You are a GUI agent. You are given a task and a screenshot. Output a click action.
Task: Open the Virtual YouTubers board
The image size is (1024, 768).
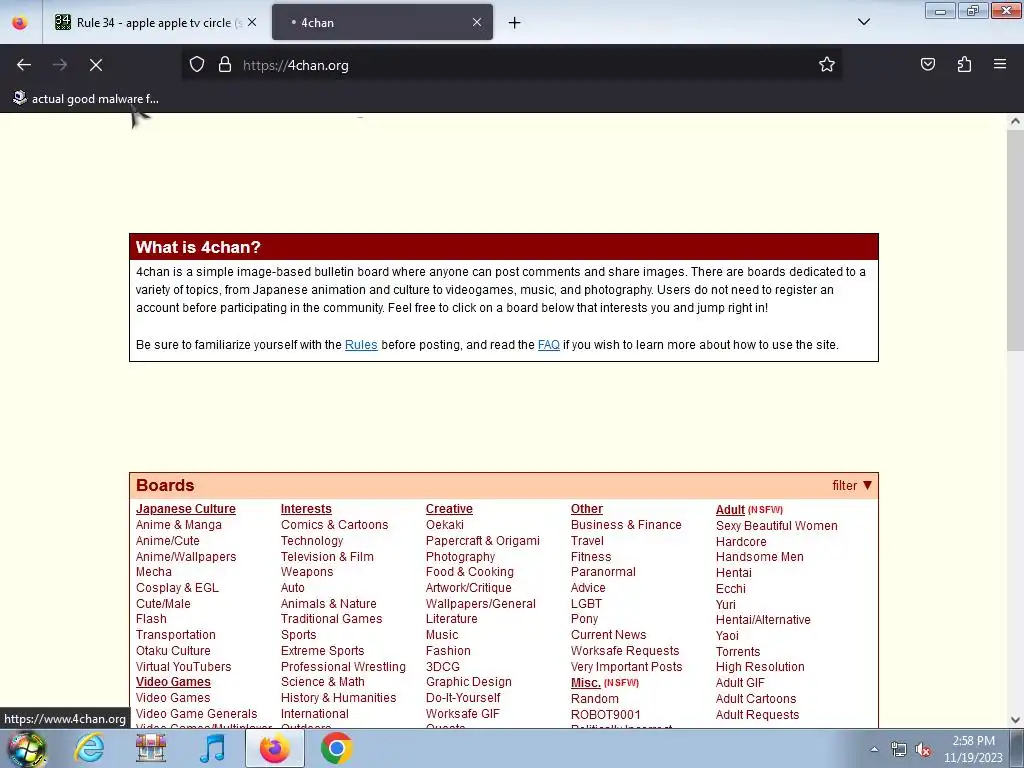click(184, 667)
